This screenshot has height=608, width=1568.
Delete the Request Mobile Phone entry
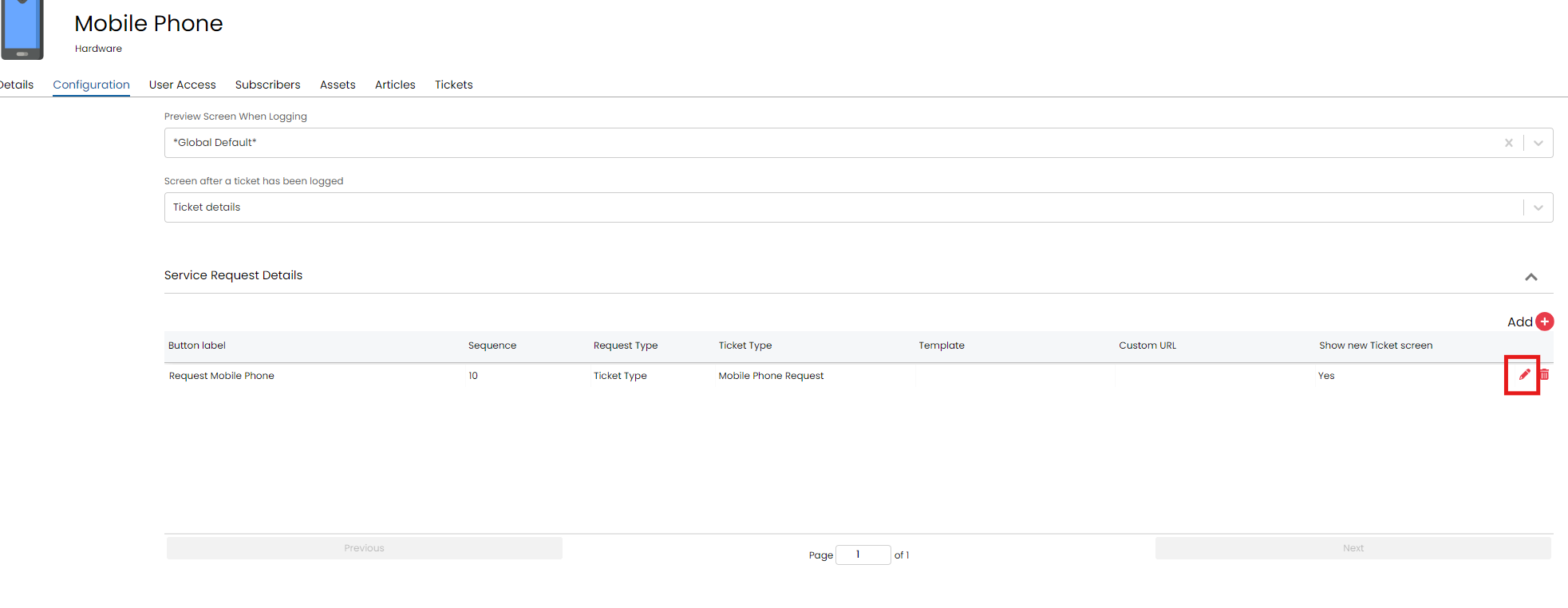point(1545,375)
